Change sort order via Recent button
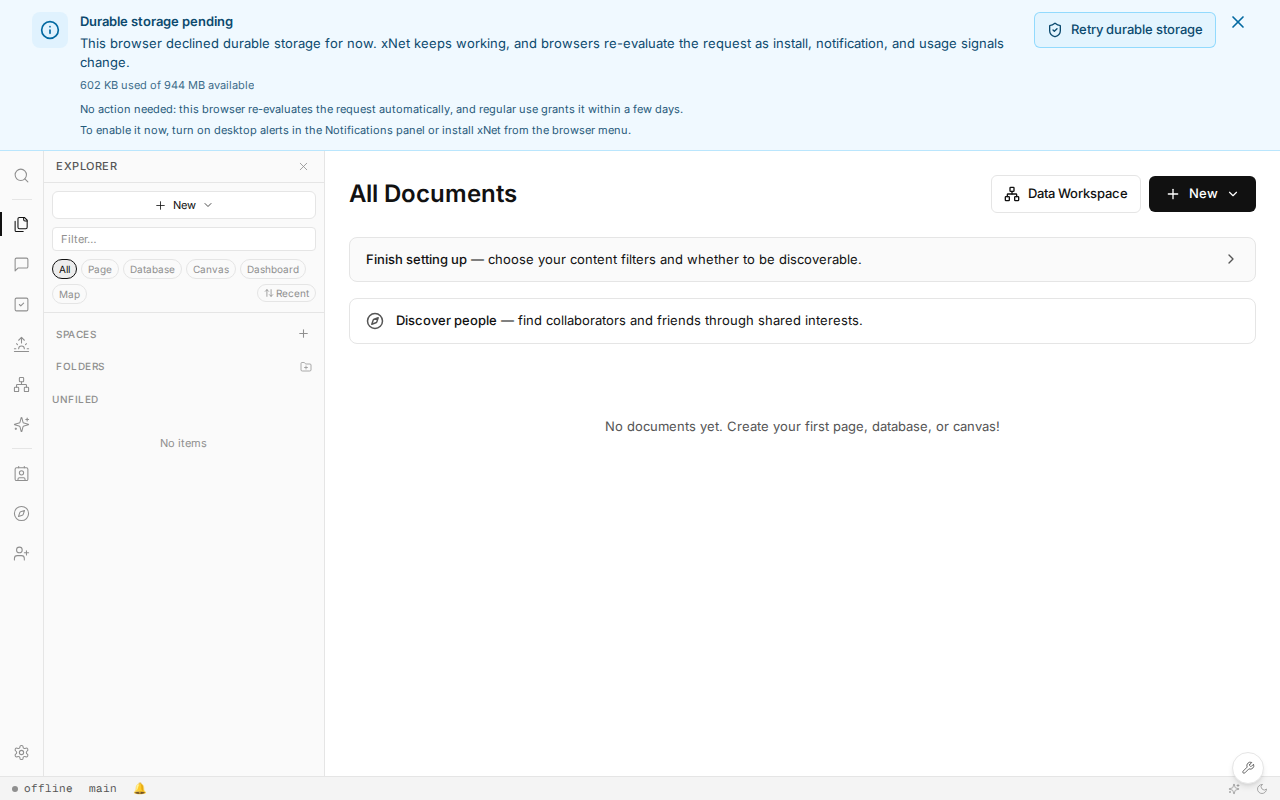 [286, 293]
